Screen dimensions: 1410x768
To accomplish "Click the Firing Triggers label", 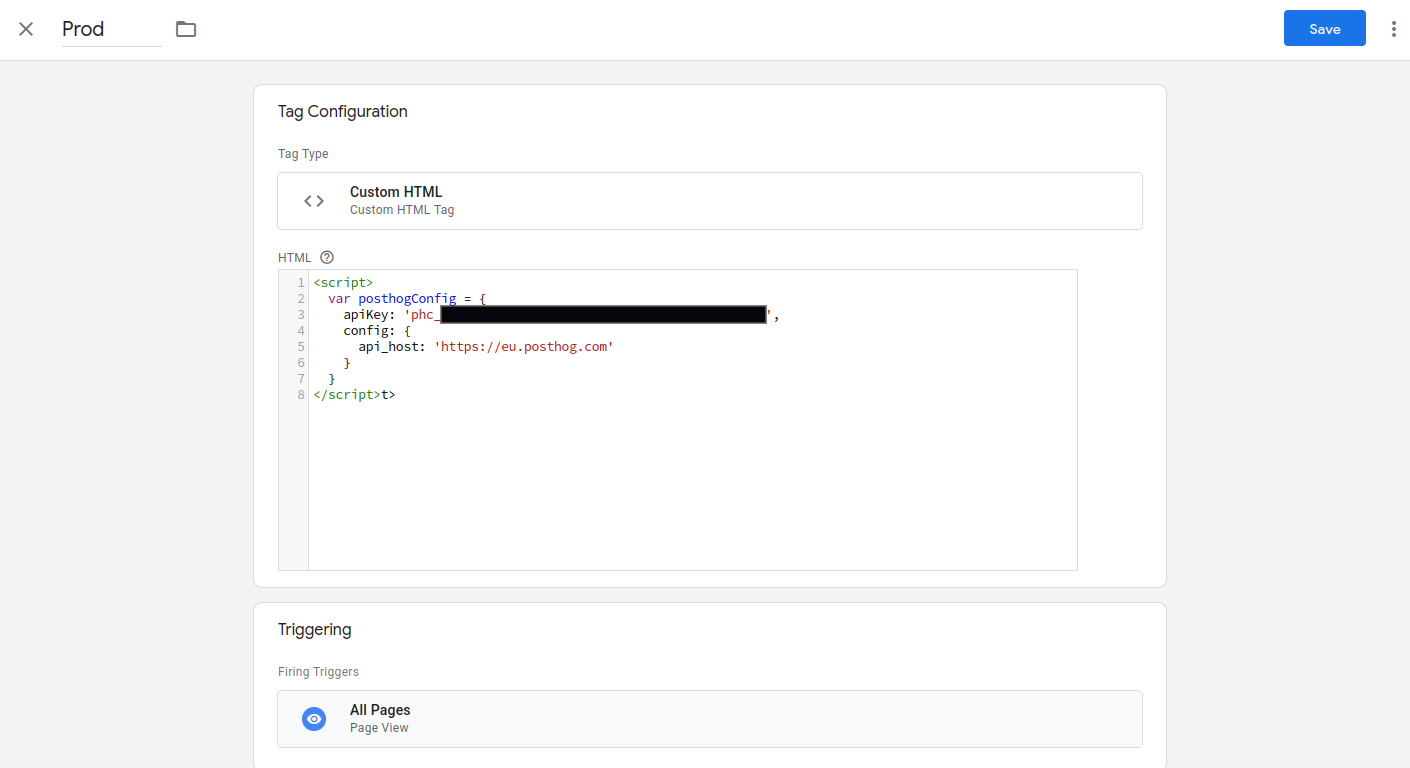I will coord(318,671).
